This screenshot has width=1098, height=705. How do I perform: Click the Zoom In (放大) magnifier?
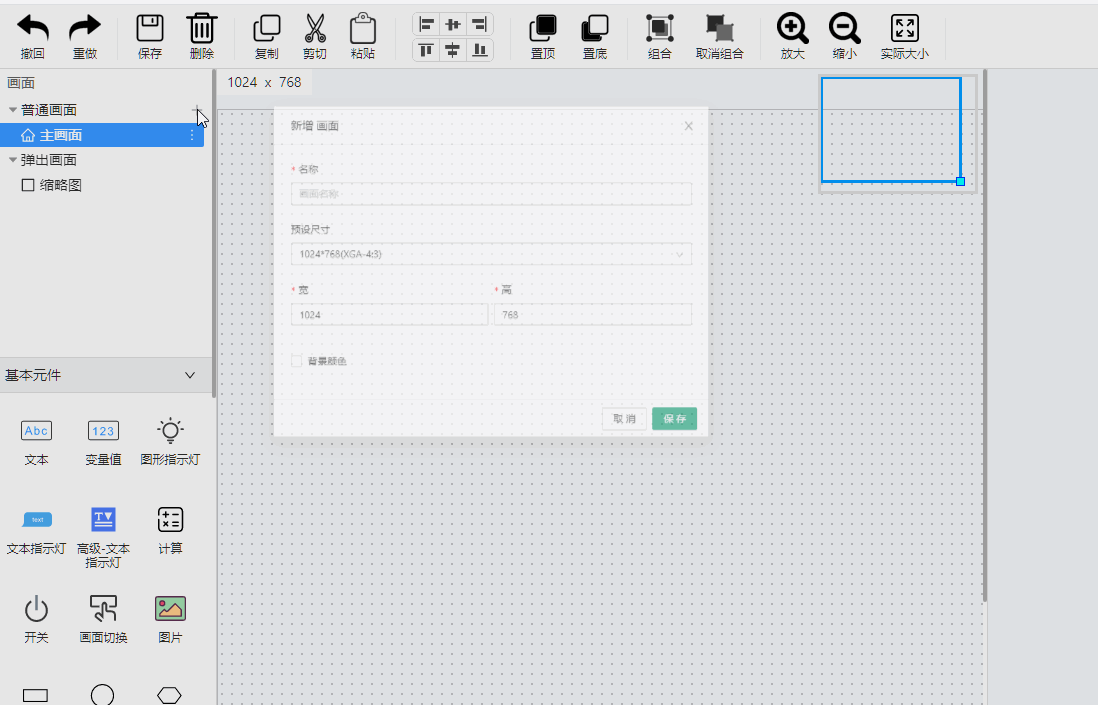[792, 28]
